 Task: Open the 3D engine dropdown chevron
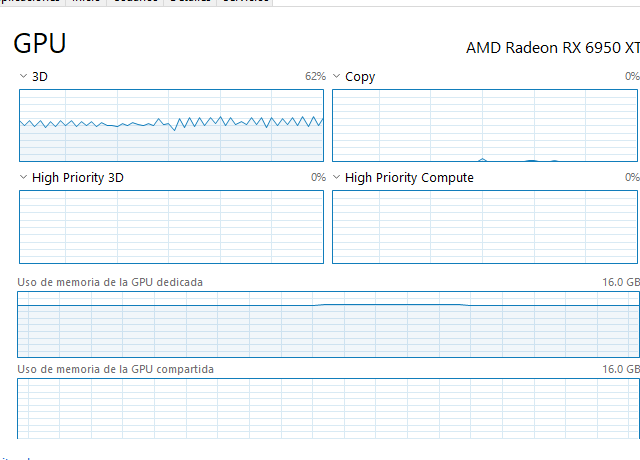tap(24, 76)
